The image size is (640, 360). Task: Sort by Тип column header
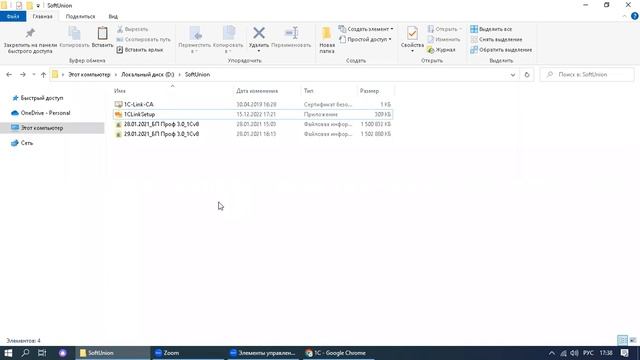pyautogui.click(x=309, y=91)
